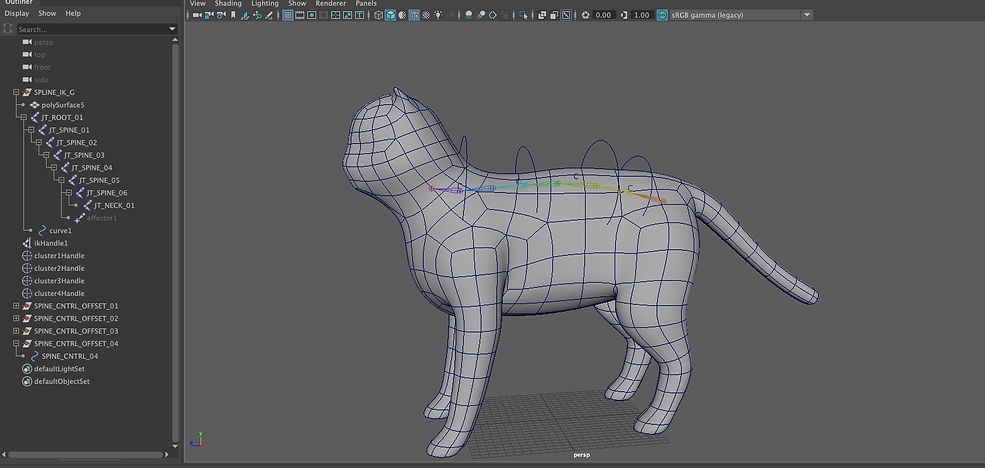Toggle Motion Blur icon in toolbar
This screenshot has height=468, width=985.
point(481,15)
